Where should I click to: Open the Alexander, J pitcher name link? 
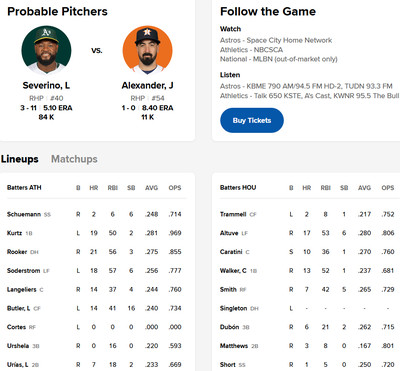pyautogui.click(x=147, y=86)
